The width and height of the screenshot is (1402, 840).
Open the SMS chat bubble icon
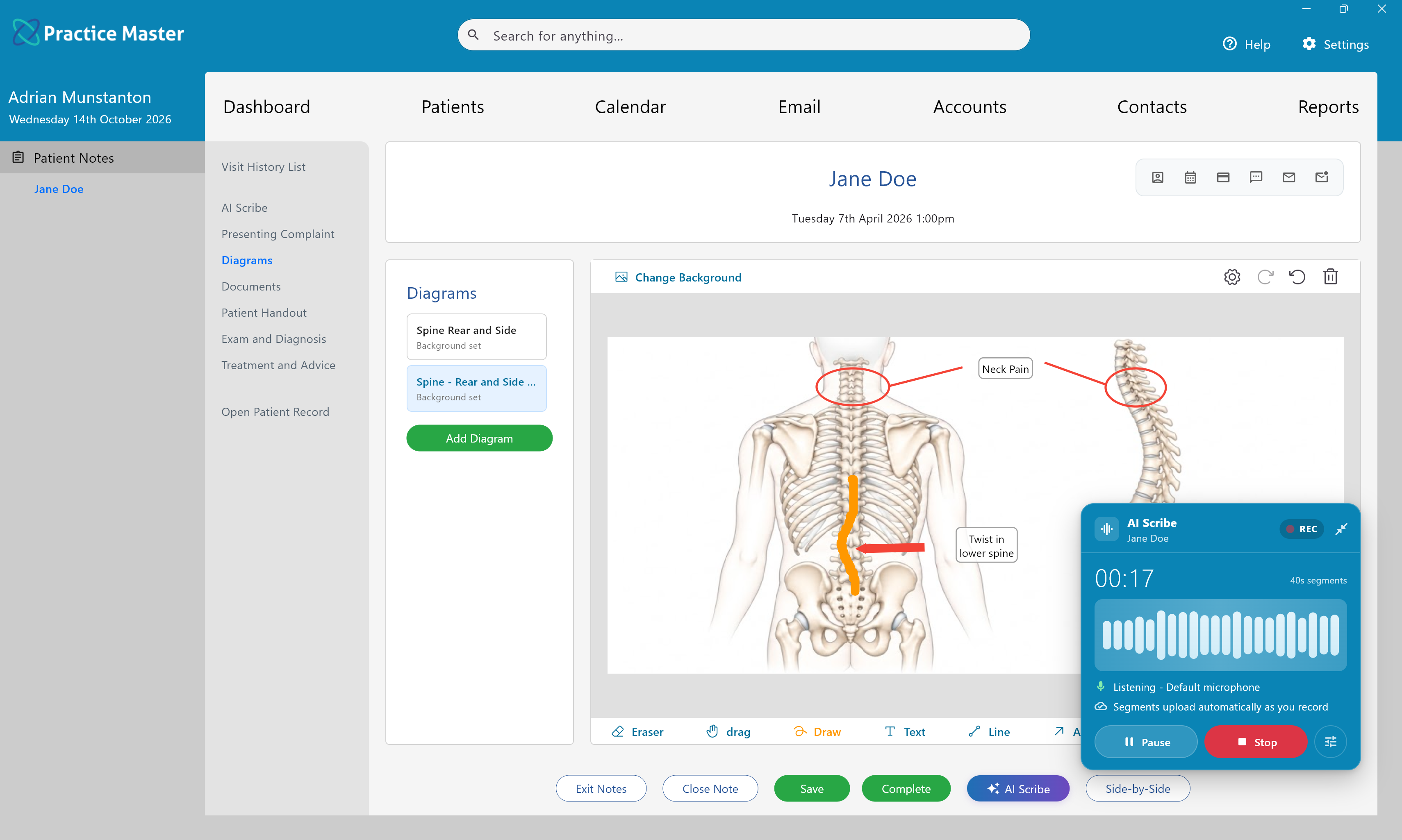pyautogui.click(x=1256, y=178)
